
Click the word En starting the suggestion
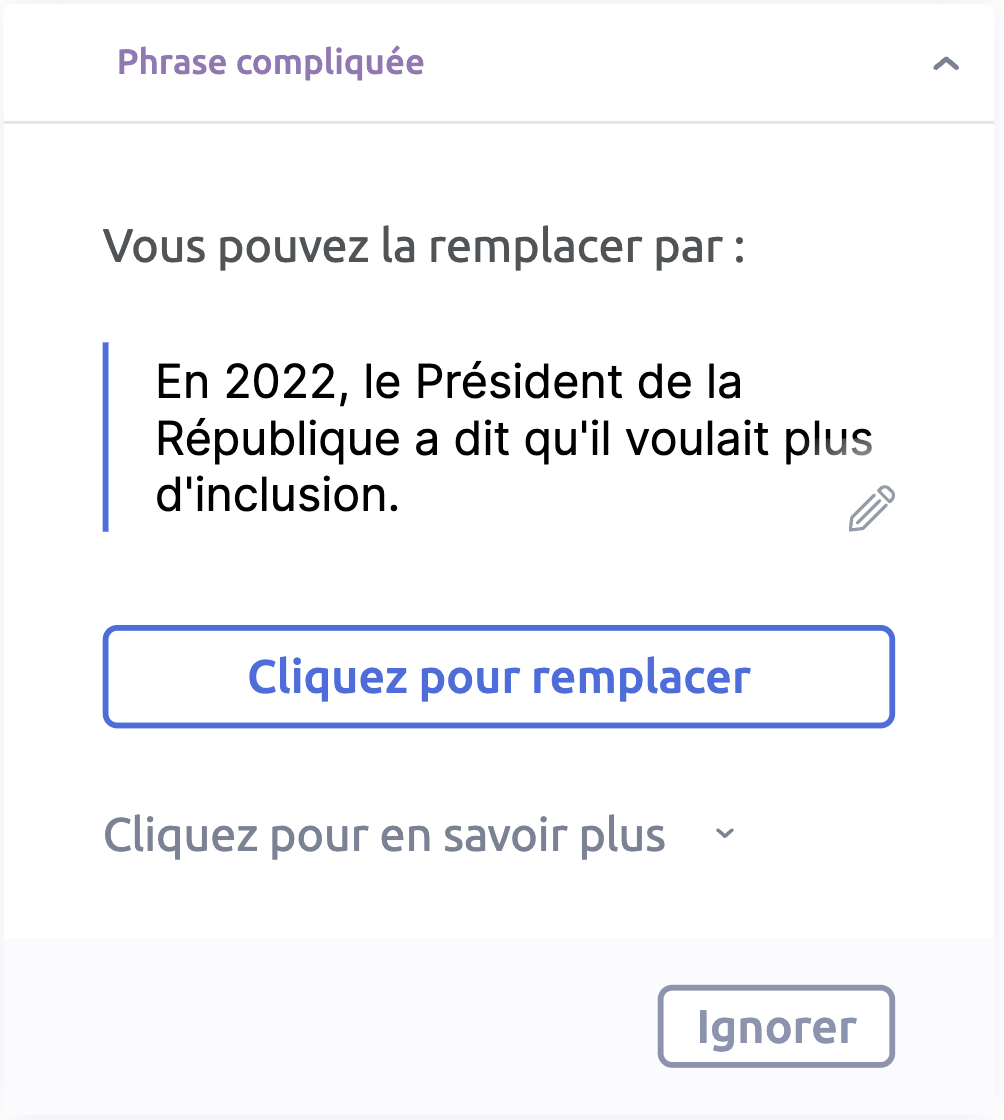coord(184,381)
